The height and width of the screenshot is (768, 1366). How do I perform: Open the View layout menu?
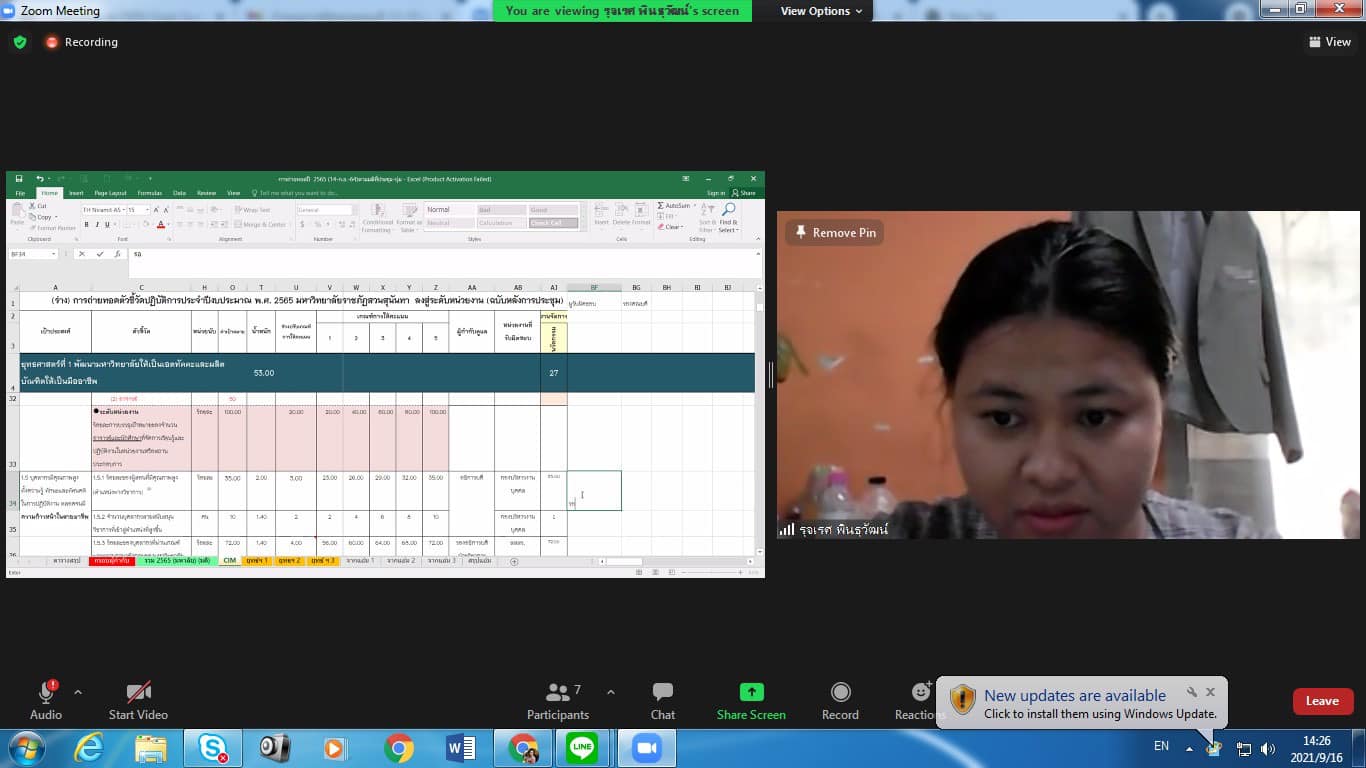click(1329, 42)
